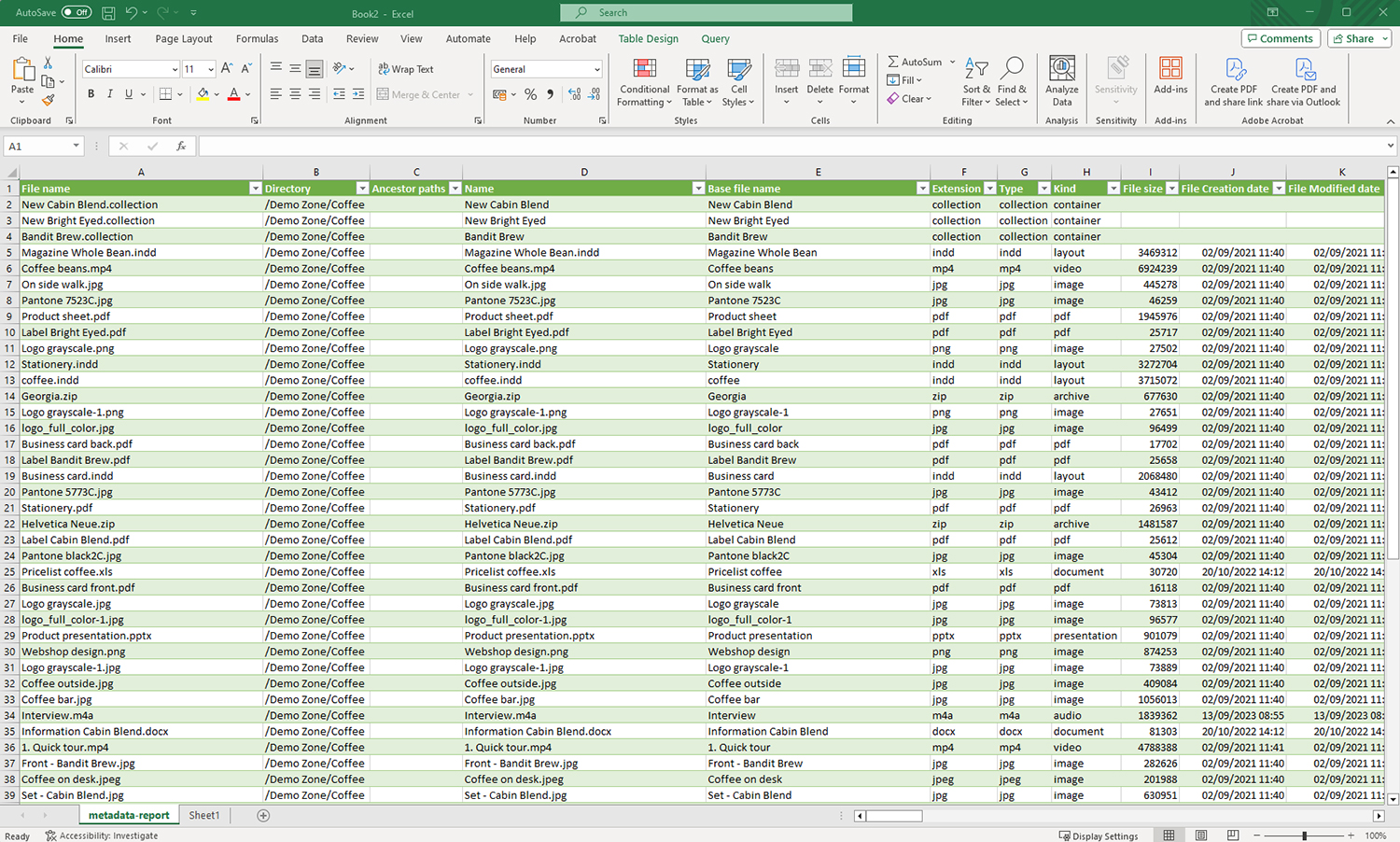Click the Cut scissors icon
Screen dimensions: 1400x842
49,63
